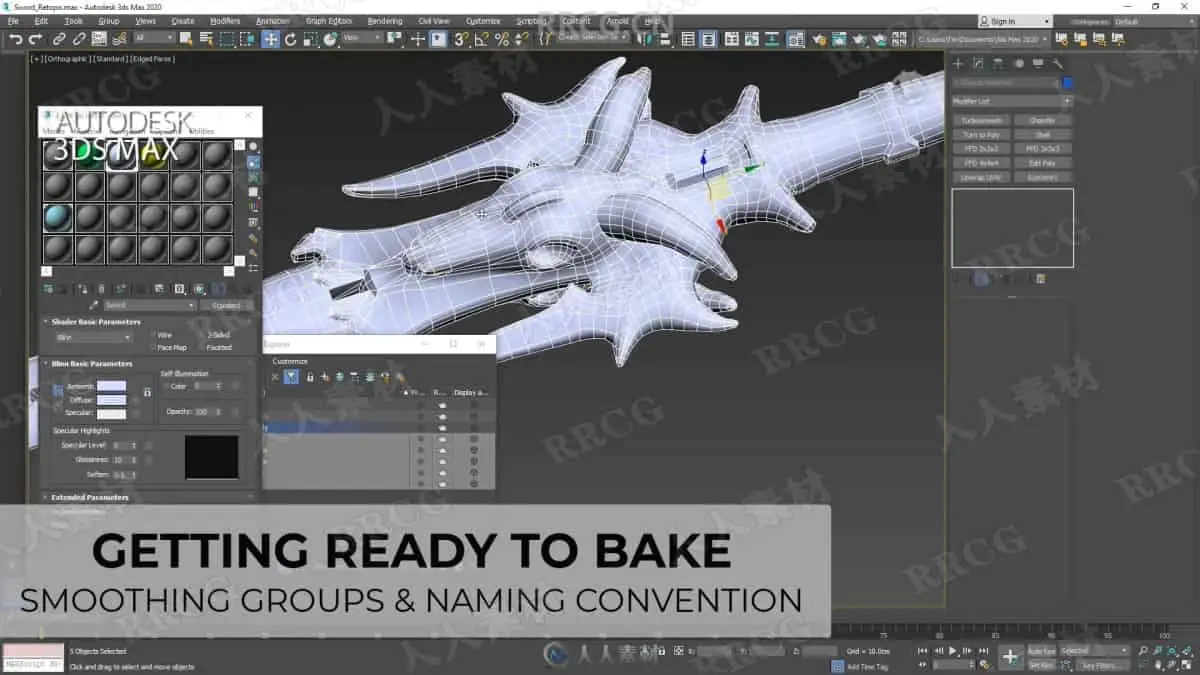Open the Blinn shader type dropdown

pyautogui.click(x=93, y=337)
